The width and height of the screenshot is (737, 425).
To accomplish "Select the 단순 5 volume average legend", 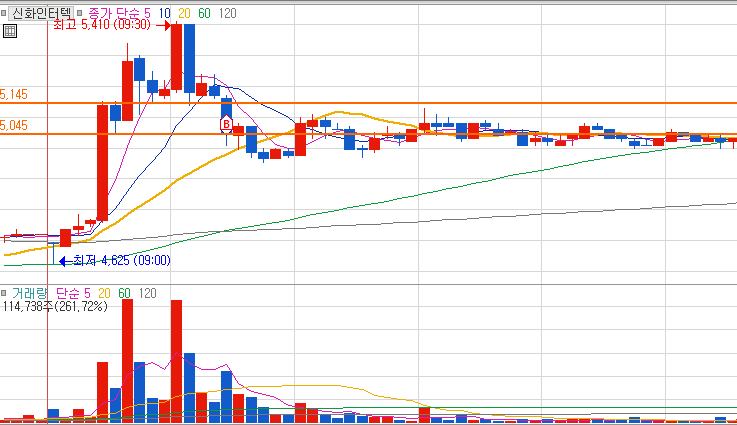I will (x=73, y=293).
